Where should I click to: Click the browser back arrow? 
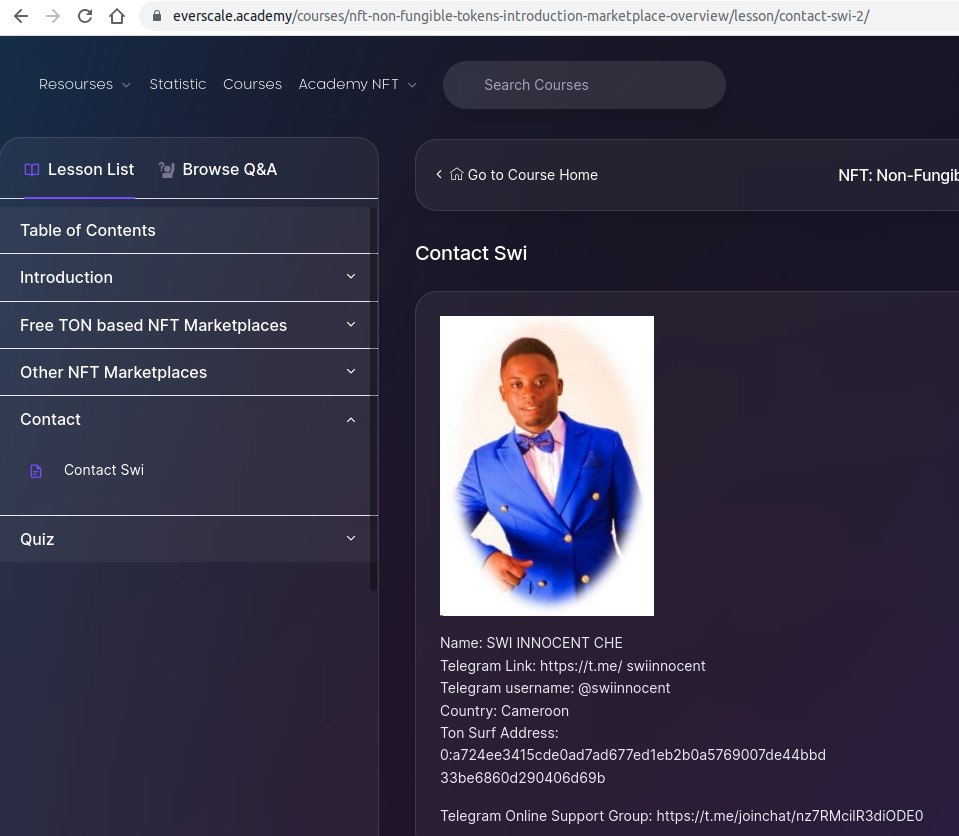[x=21, y=17]
